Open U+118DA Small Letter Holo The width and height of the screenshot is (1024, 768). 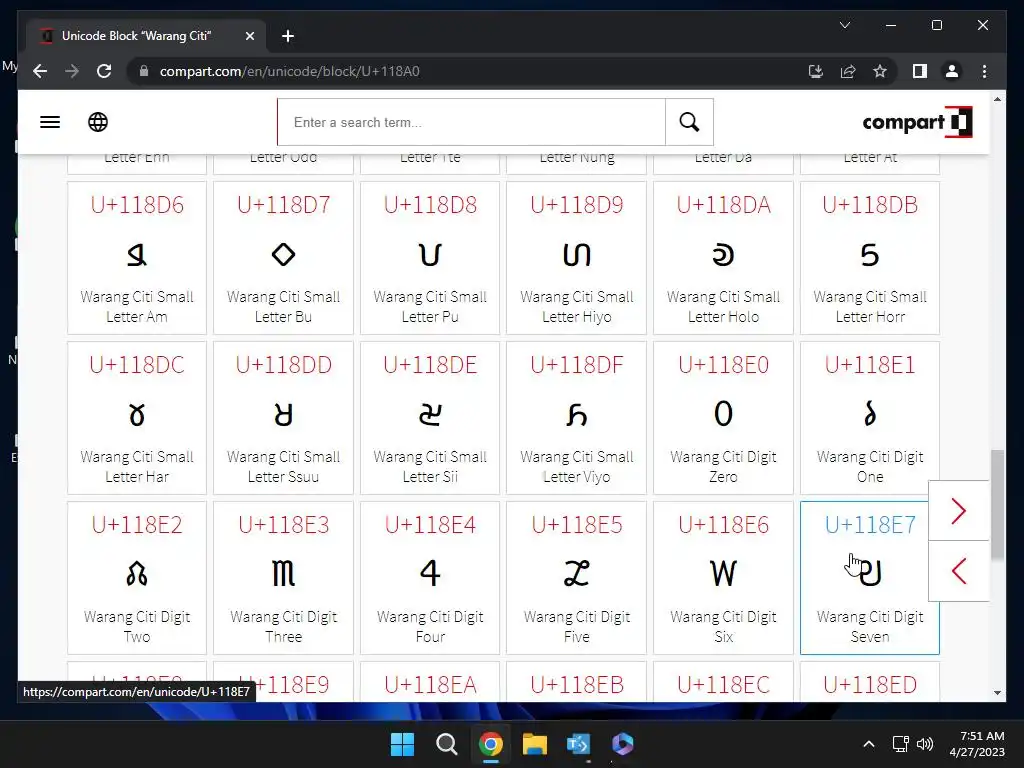point(723,258)
